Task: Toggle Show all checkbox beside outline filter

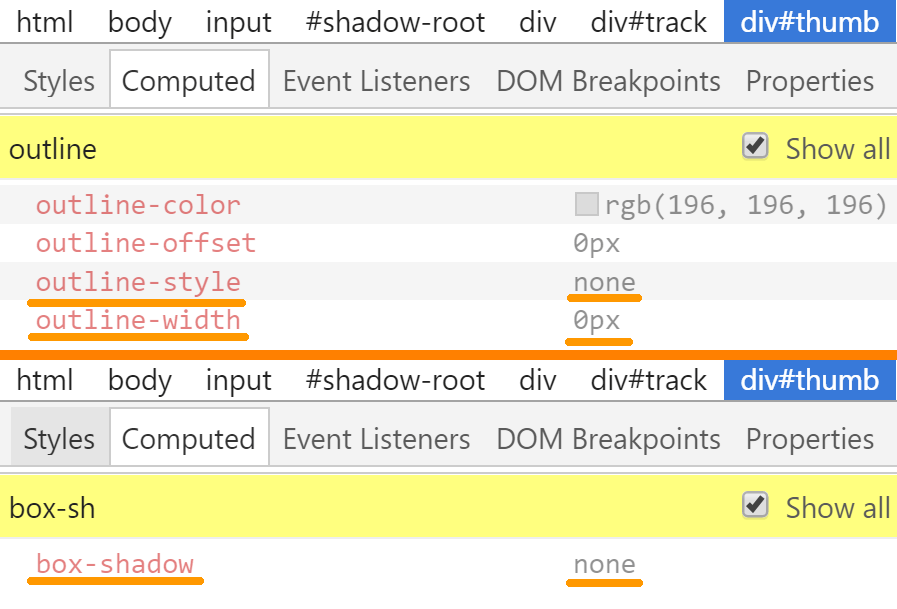Action: point(755,147)
